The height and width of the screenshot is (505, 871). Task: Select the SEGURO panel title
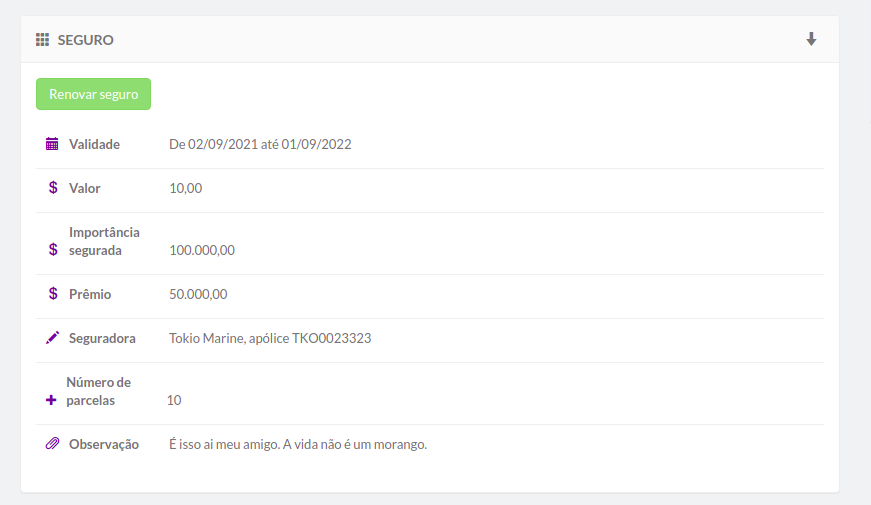coord(86,40)
